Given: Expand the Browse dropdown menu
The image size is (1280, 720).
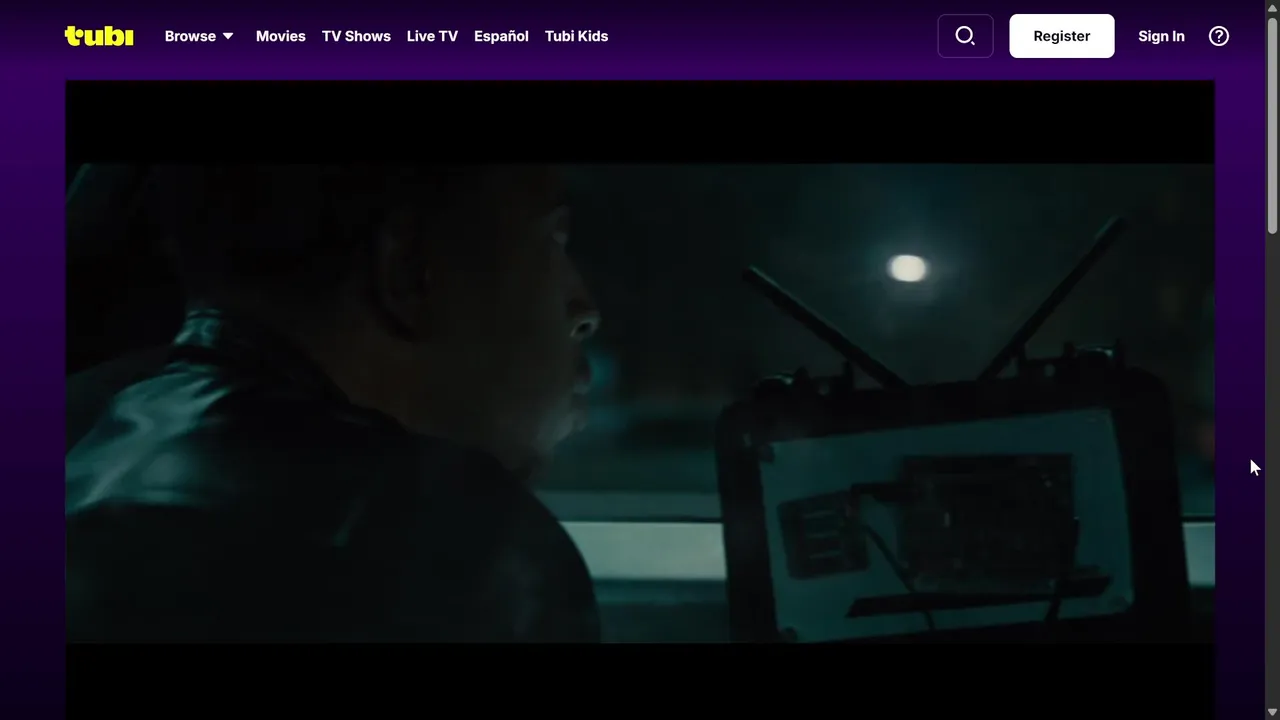Looking at the screenshot, I should [x=199, y=36].
